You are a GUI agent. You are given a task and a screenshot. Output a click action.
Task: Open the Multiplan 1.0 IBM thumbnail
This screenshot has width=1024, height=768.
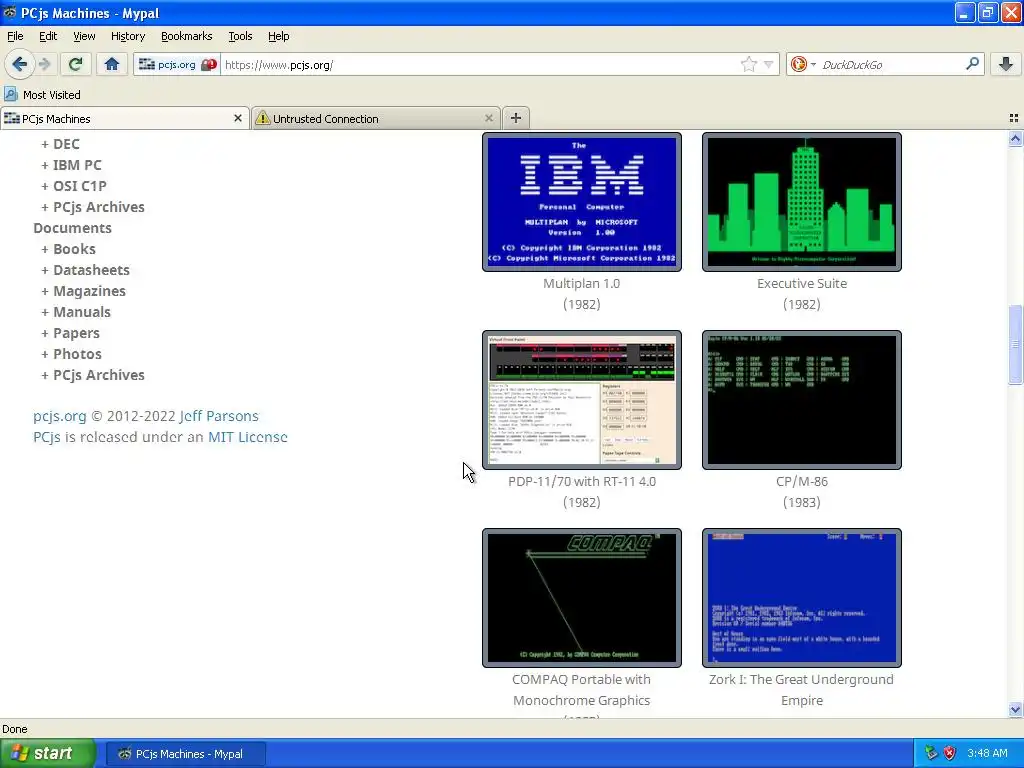582,202
